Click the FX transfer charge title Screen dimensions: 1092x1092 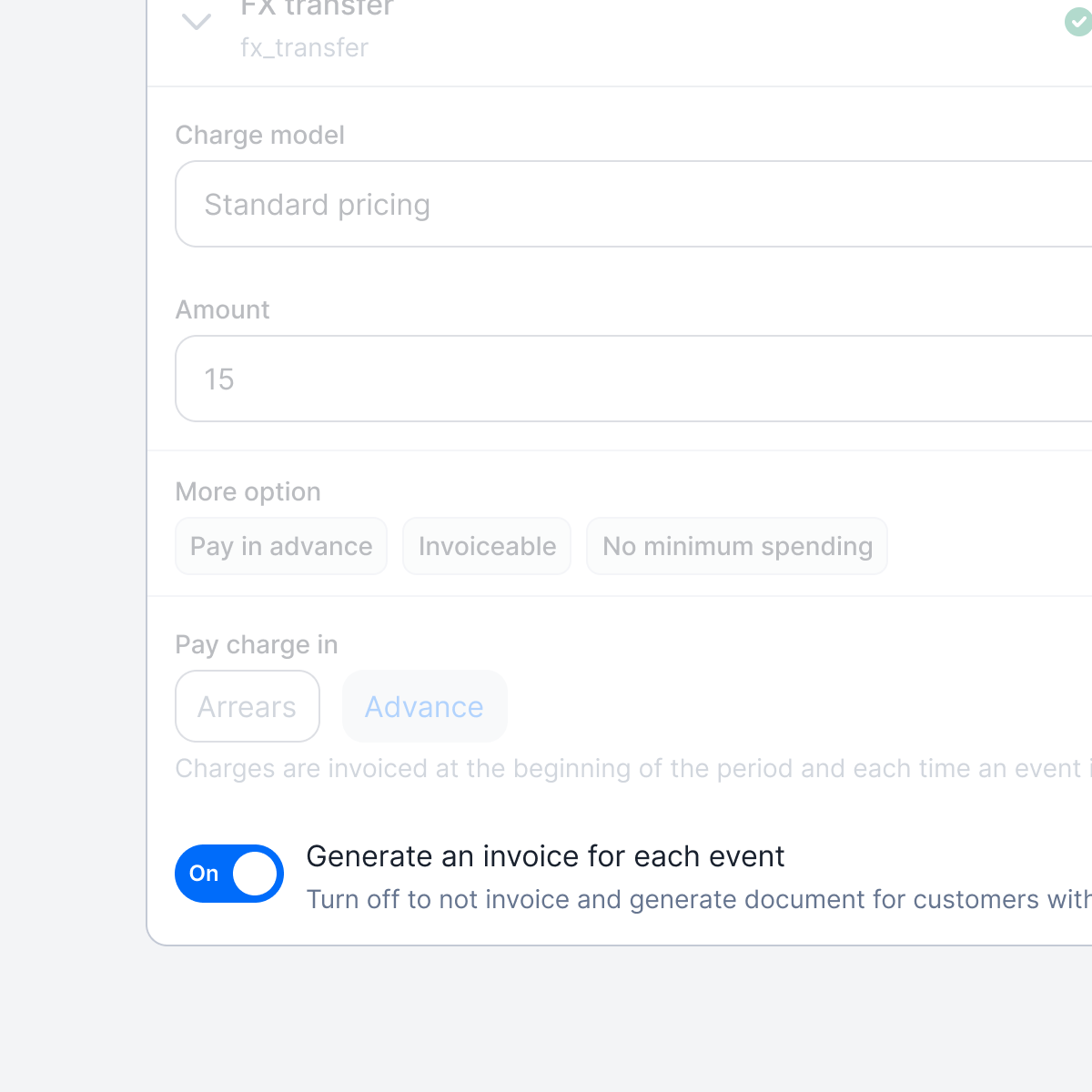[x=317, y=7]
